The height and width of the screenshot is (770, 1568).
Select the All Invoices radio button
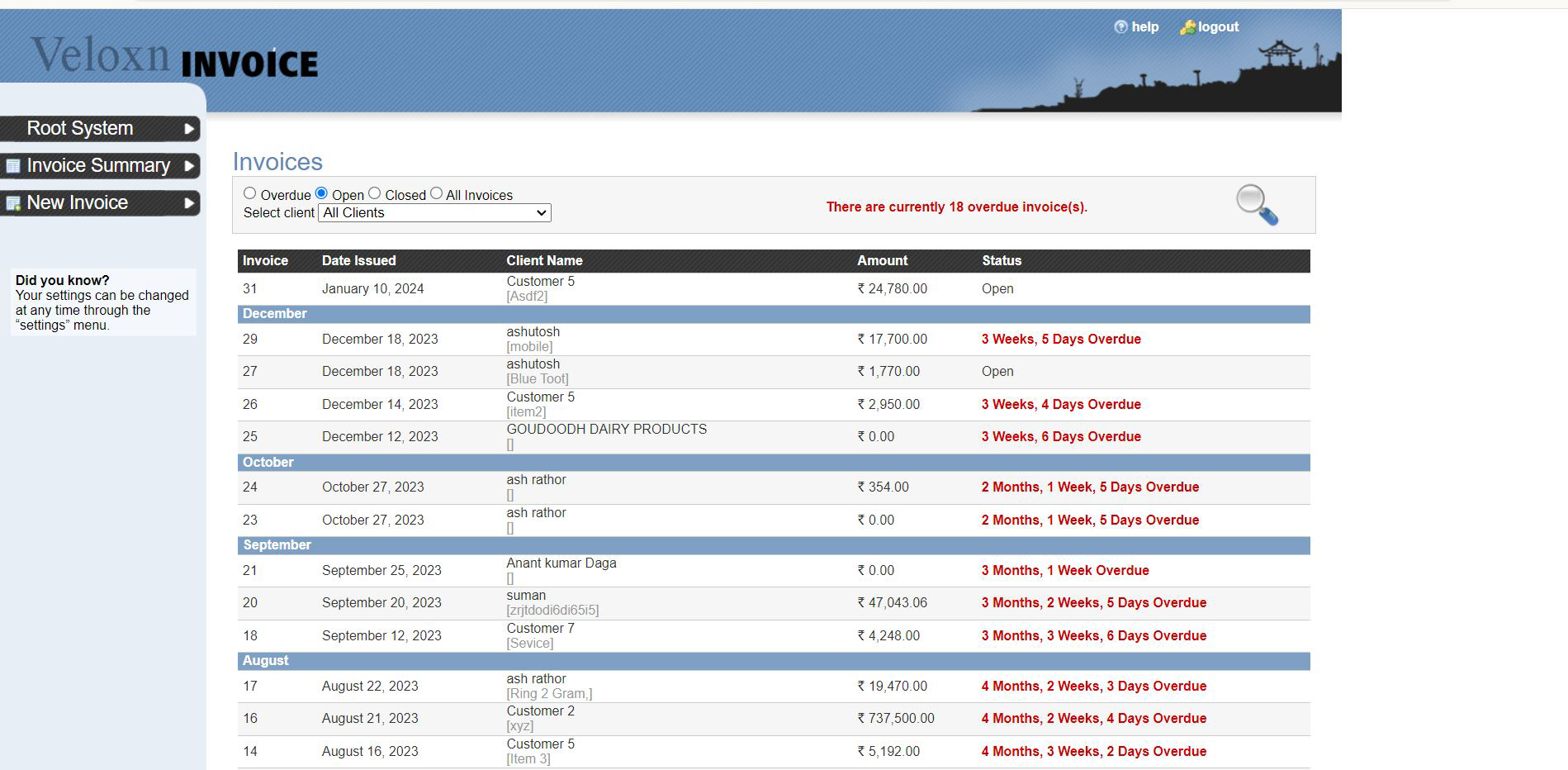(x=437, y=193)
